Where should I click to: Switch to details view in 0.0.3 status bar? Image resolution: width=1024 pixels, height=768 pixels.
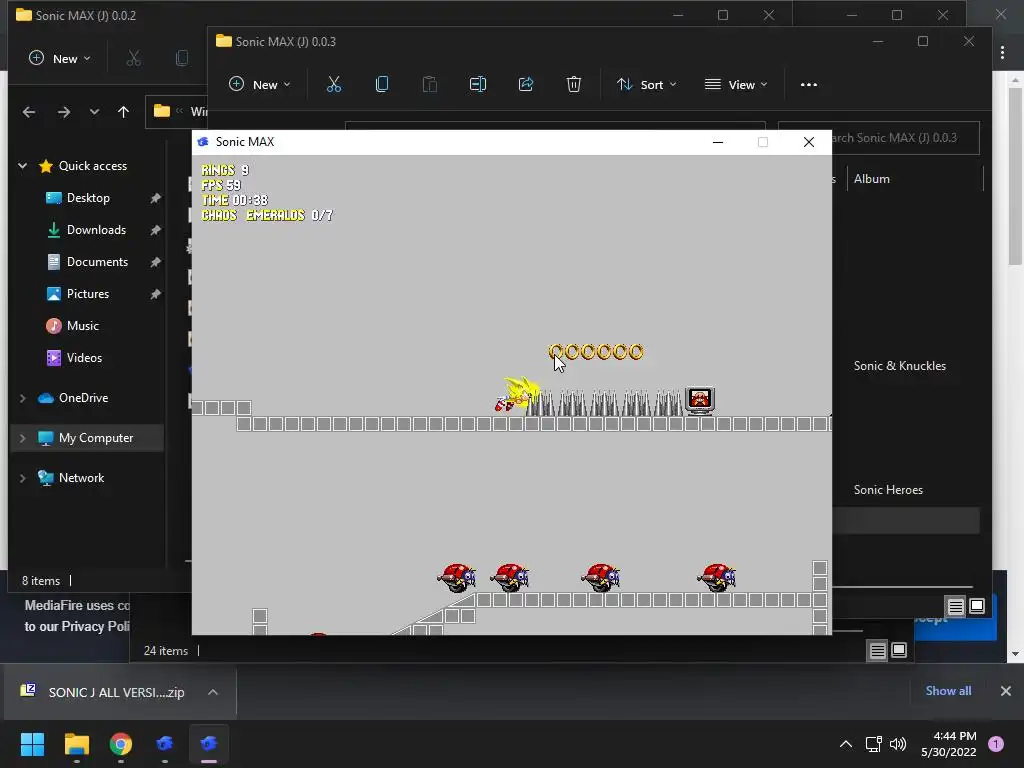coord(955,607)
